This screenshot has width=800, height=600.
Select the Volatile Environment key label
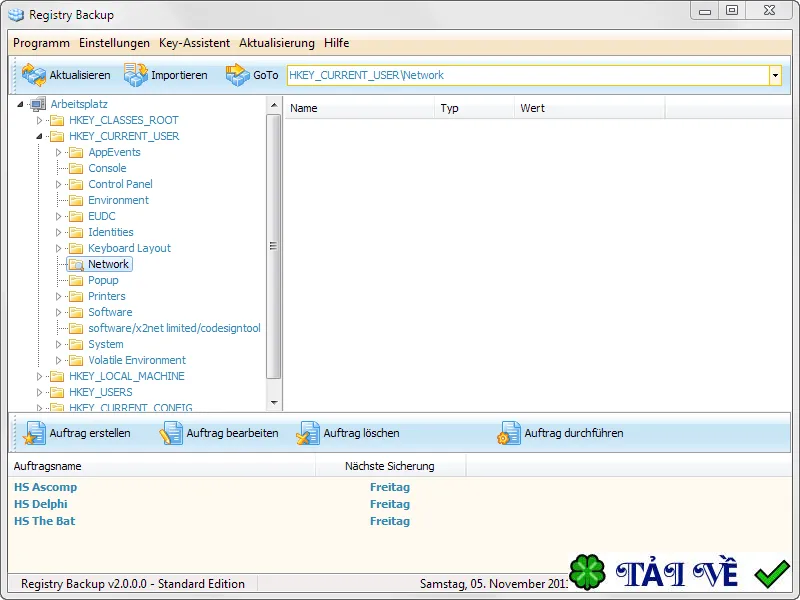pyautogui.click(x=137, y=360)
